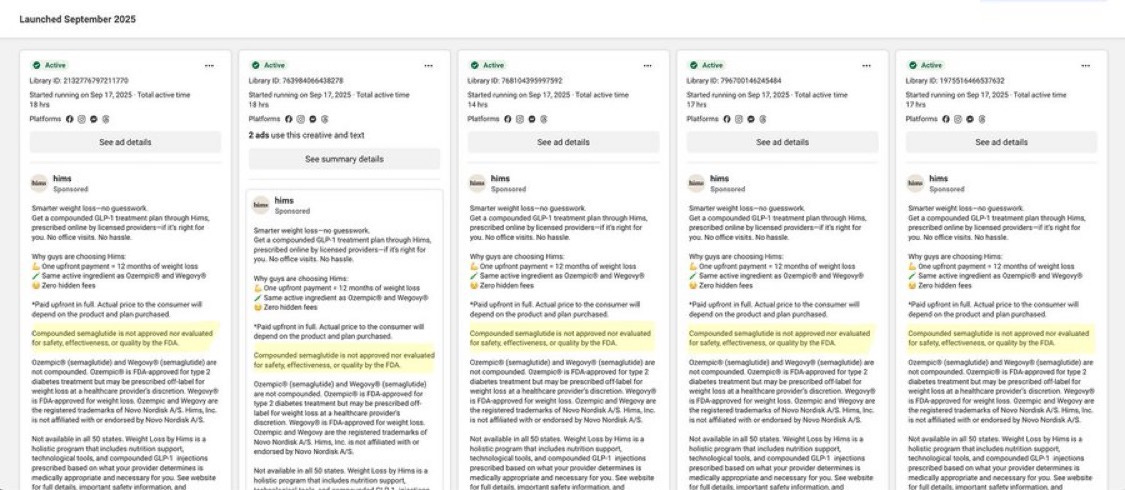Click text 'Library ID: 768104395997592'
The image size is (1125, 490).
515,81
